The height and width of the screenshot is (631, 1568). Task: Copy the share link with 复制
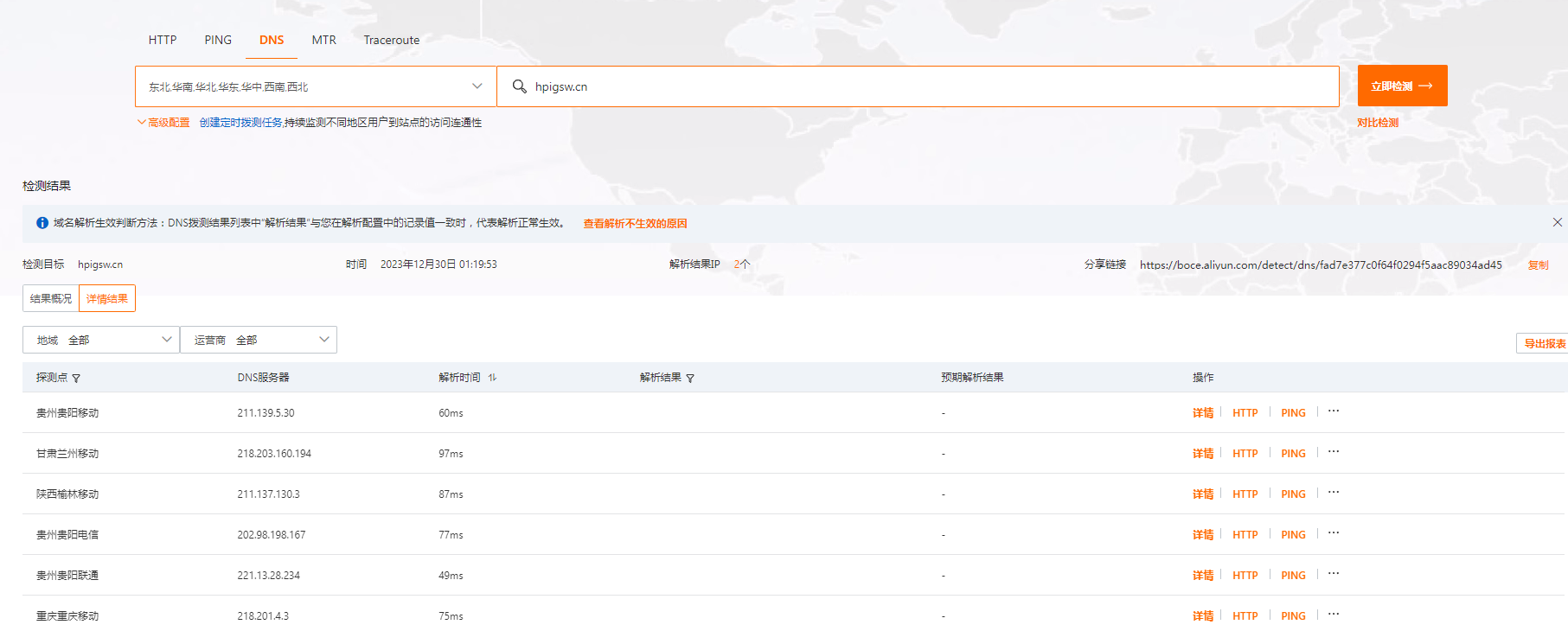(1539, 265)
